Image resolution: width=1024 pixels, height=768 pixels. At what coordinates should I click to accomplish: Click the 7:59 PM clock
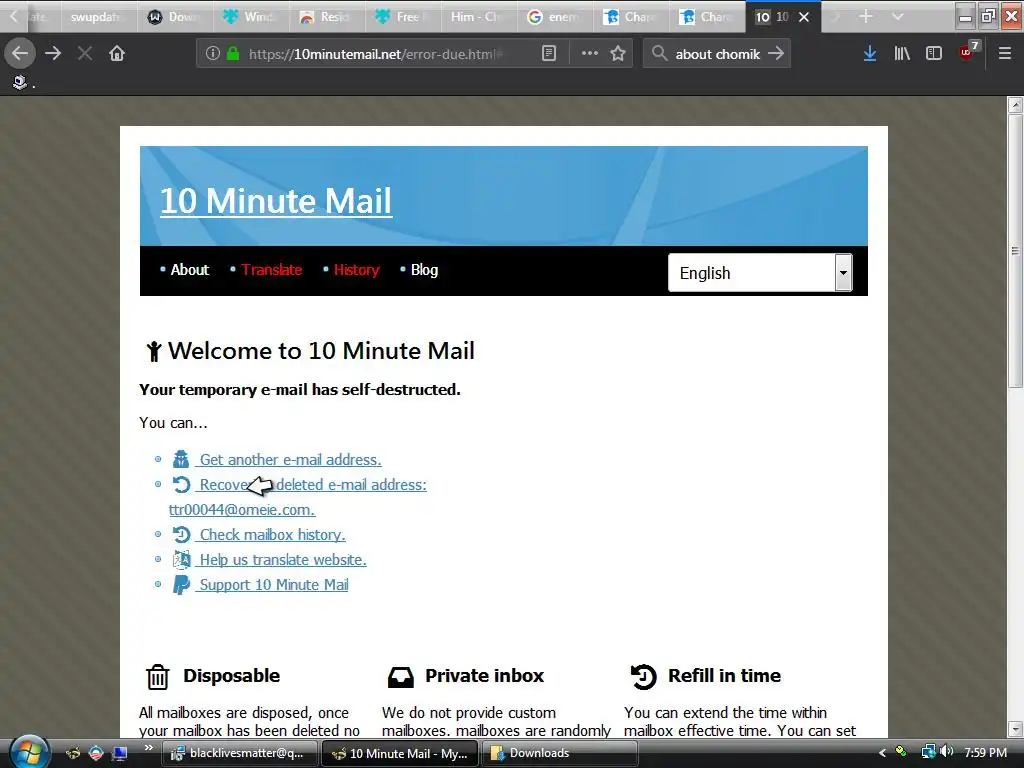[985, 753]
